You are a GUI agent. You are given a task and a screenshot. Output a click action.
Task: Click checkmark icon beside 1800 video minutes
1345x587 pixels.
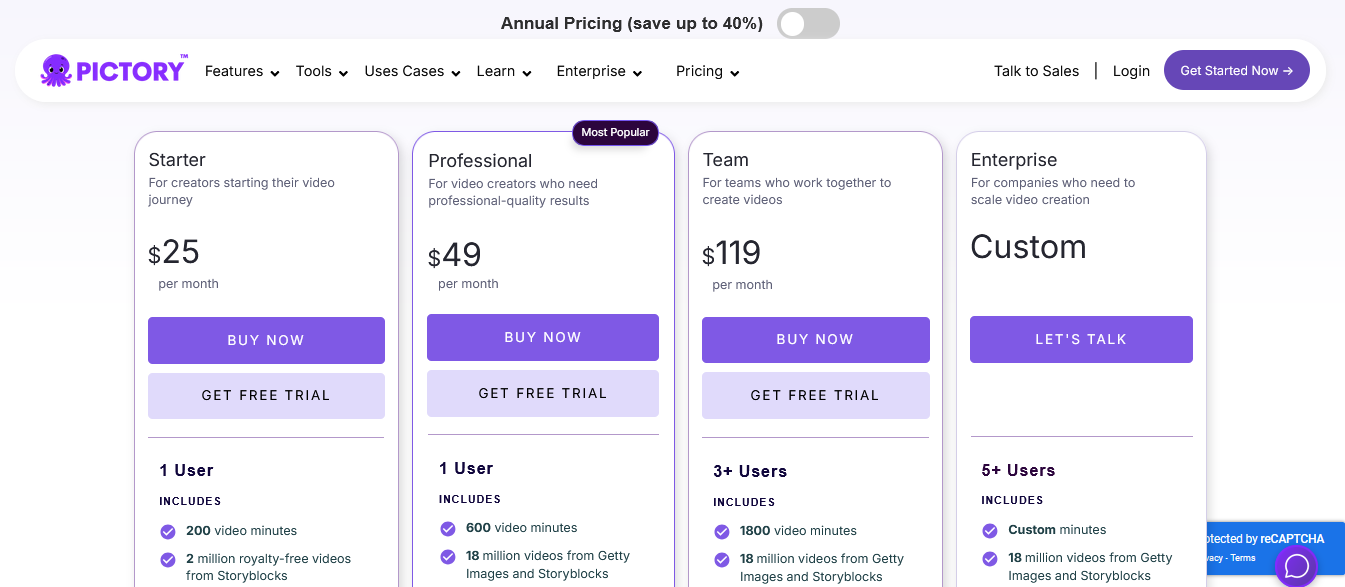[722, 531]
